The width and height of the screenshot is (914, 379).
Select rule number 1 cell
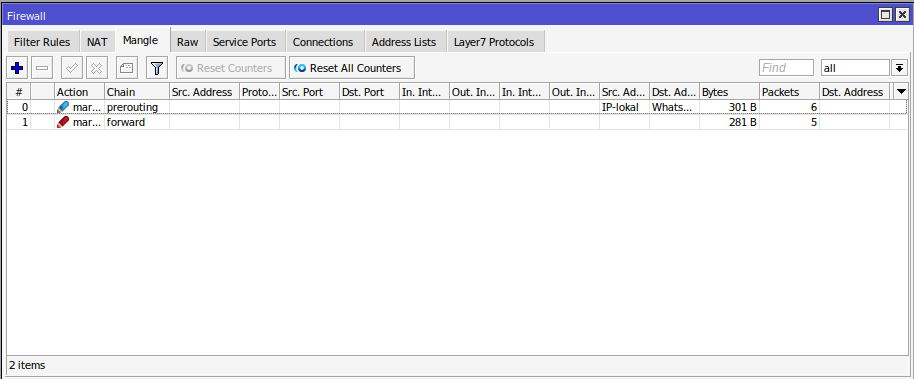tap(19, 122)
